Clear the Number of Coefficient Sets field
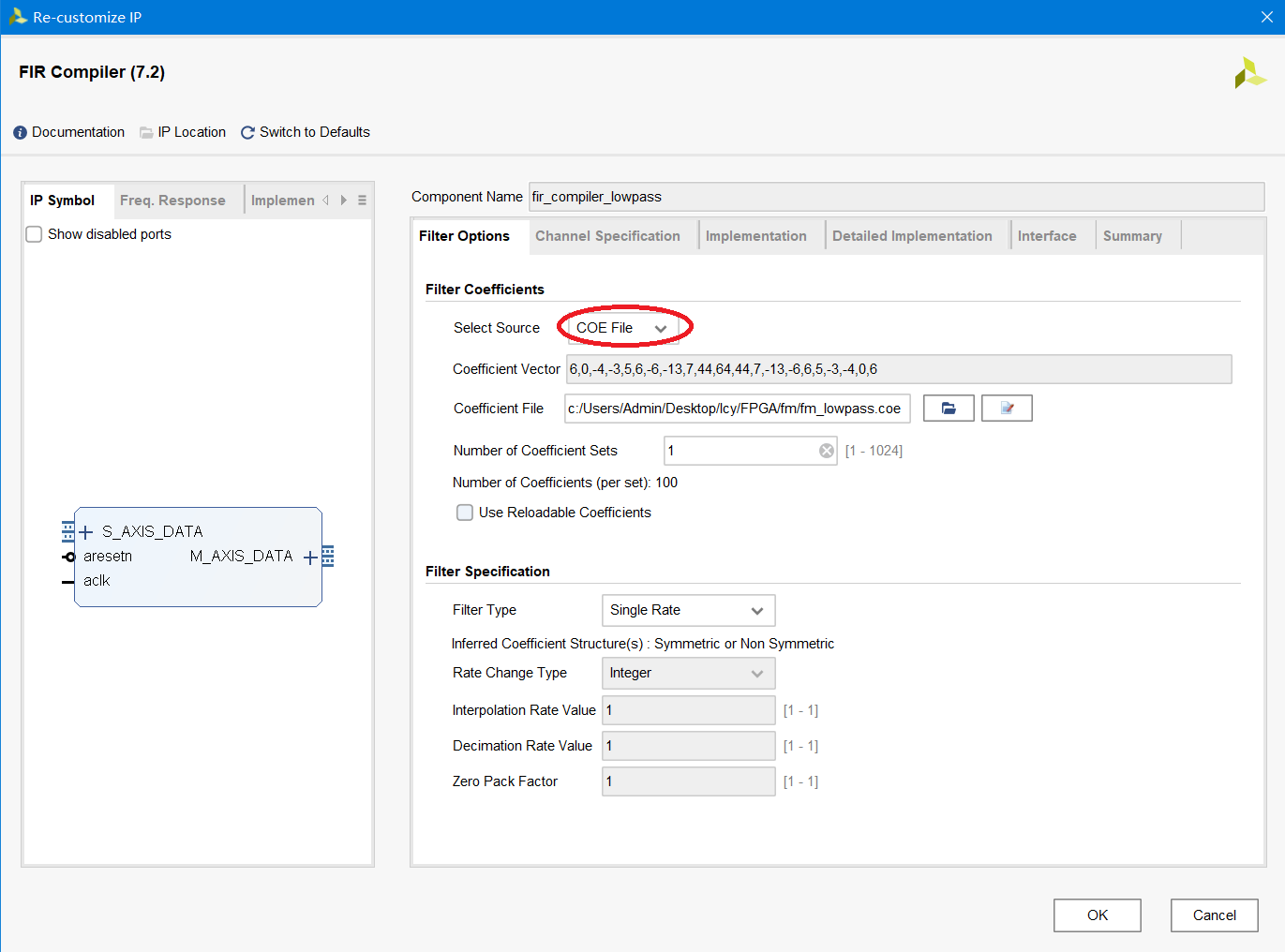1285x952 pixels. (827, 451)
